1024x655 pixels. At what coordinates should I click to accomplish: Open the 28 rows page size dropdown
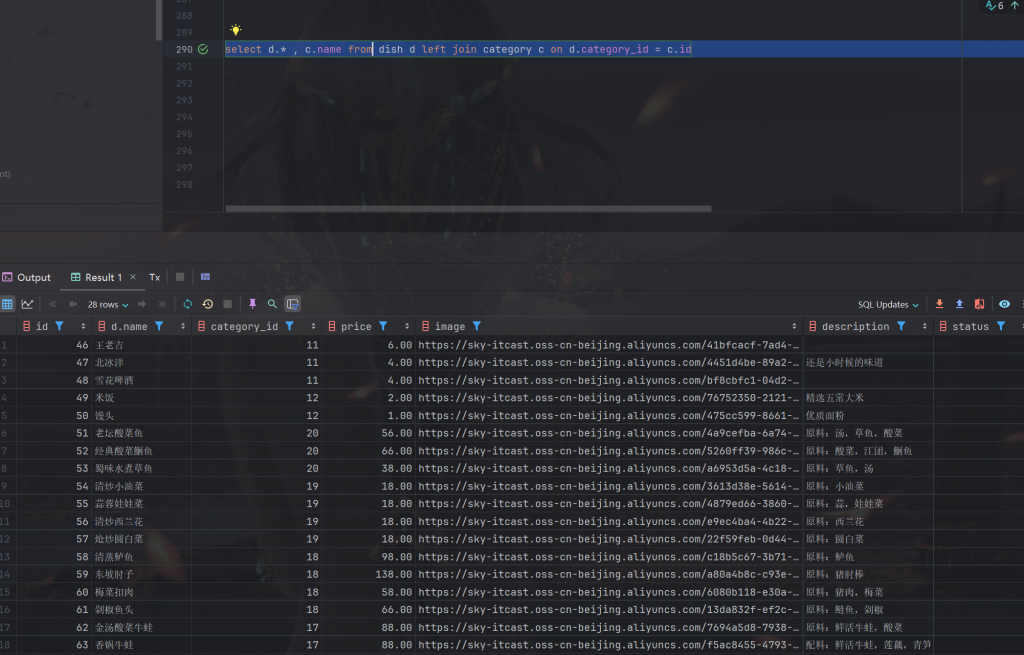(108, 304)
